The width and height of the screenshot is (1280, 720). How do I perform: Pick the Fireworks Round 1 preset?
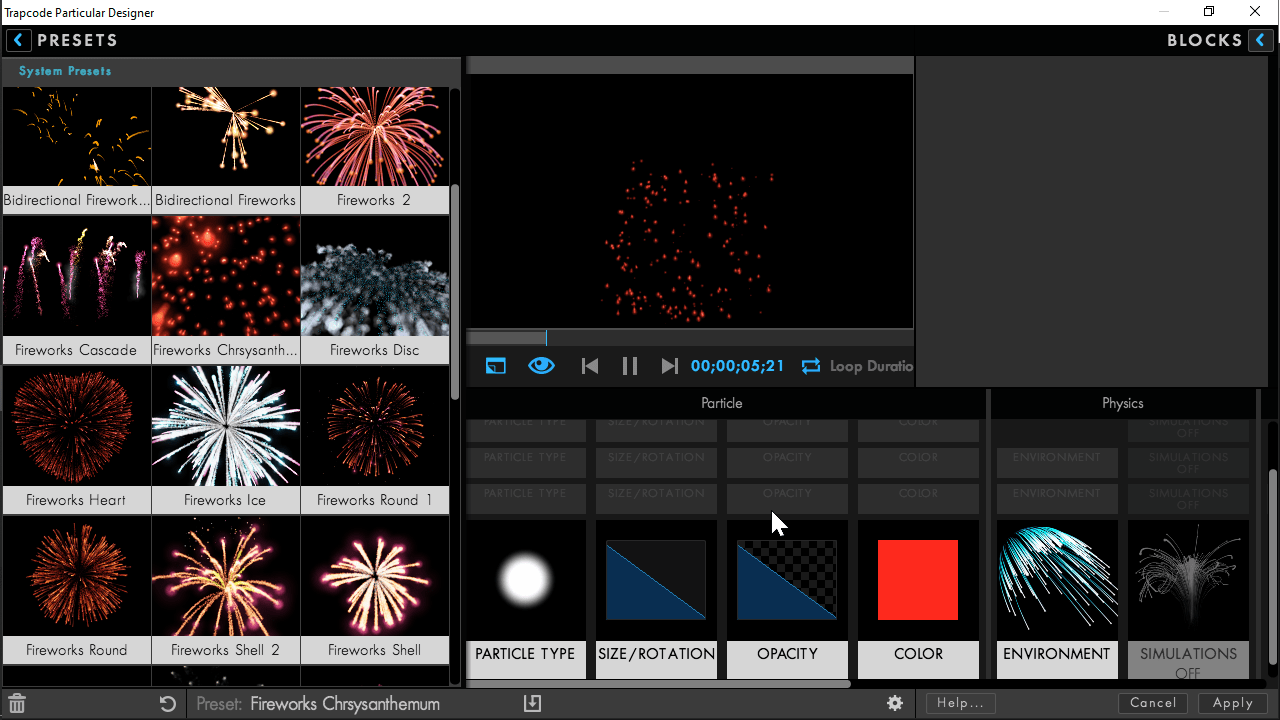coord(375,439)
